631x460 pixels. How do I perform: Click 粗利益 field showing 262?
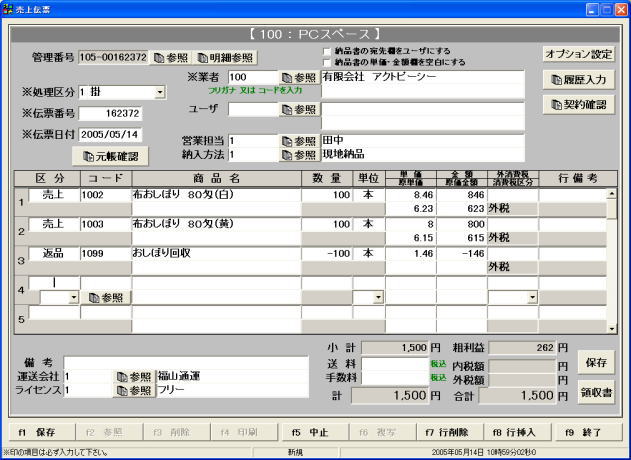tap(522, 348)
